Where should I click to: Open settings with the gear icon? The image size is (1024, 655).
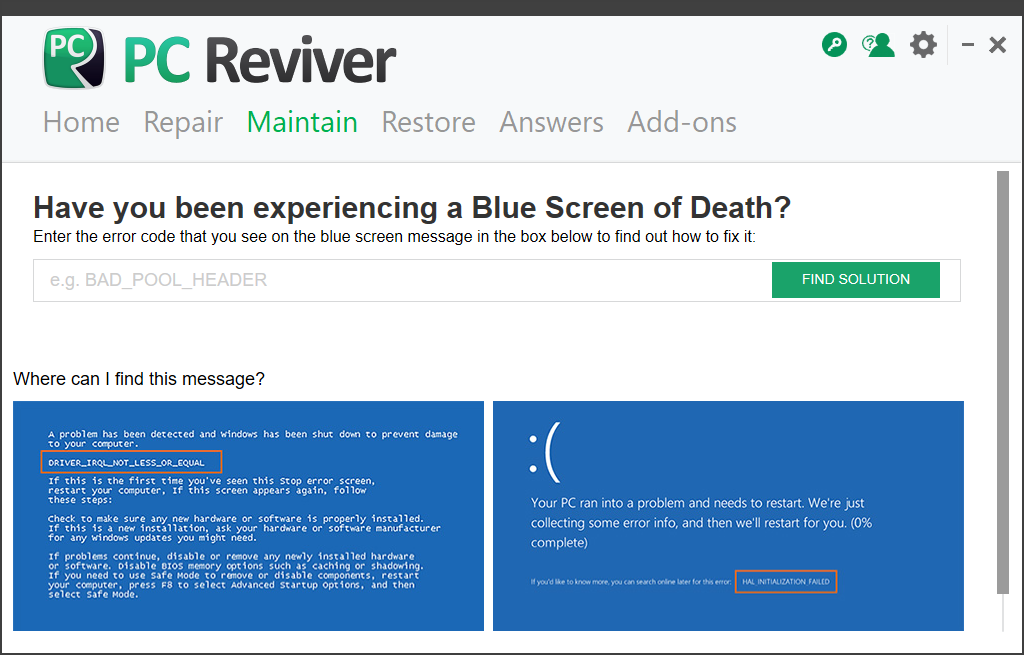pos(923,45)
